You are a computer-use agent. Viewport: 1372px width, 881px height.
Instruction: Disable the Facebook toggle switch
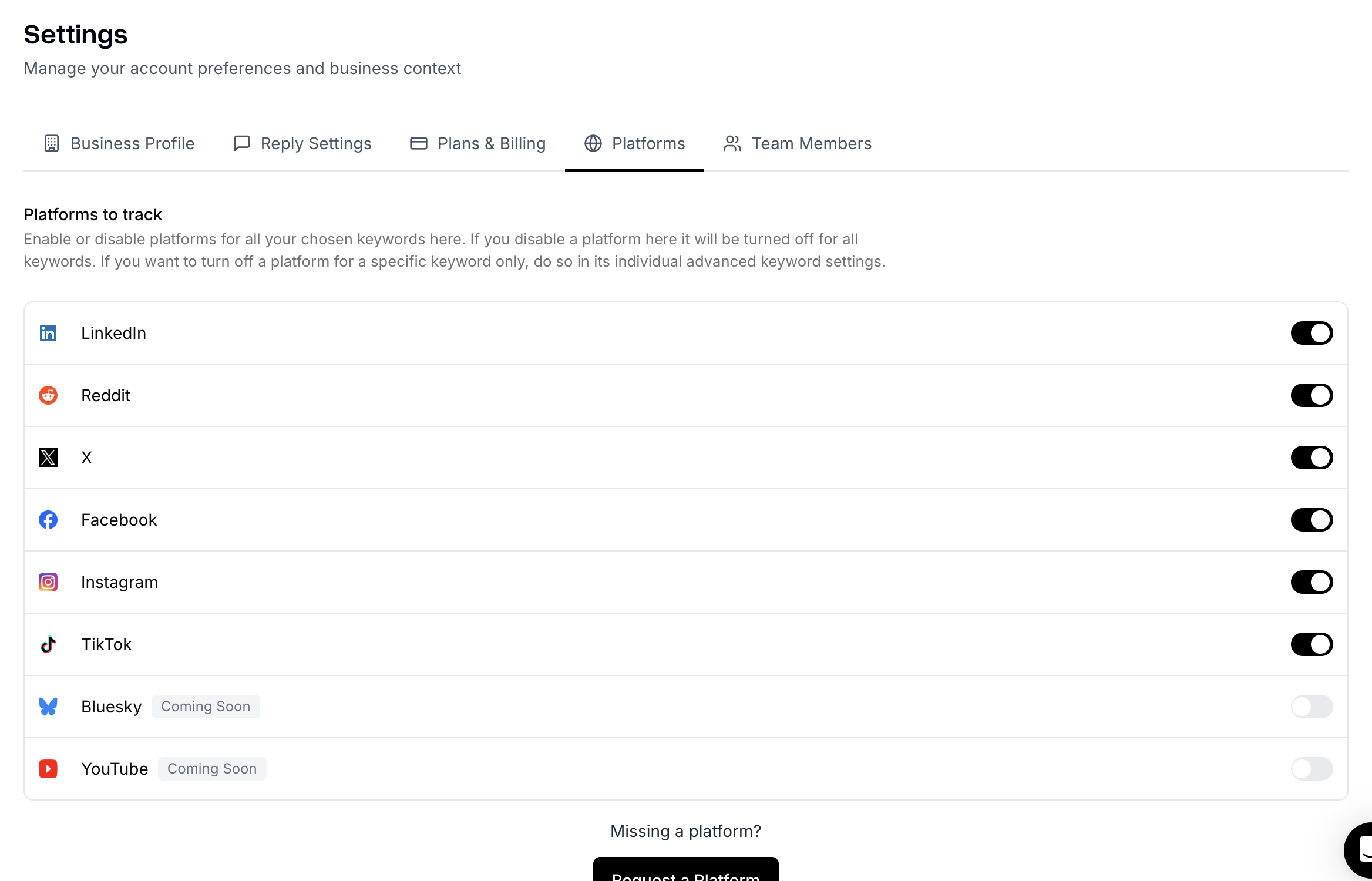click(1312, 520)
